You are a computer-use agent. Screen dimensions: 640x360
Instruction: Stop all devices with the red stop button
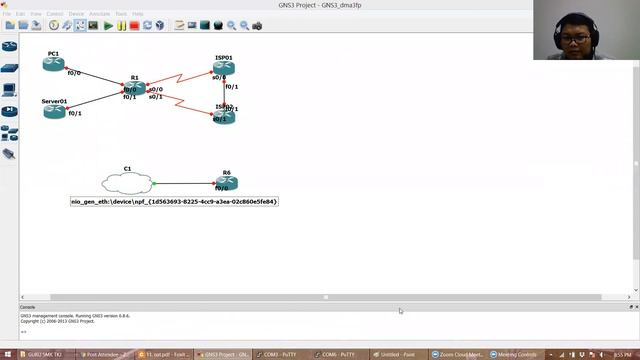(x=134, y=26)
